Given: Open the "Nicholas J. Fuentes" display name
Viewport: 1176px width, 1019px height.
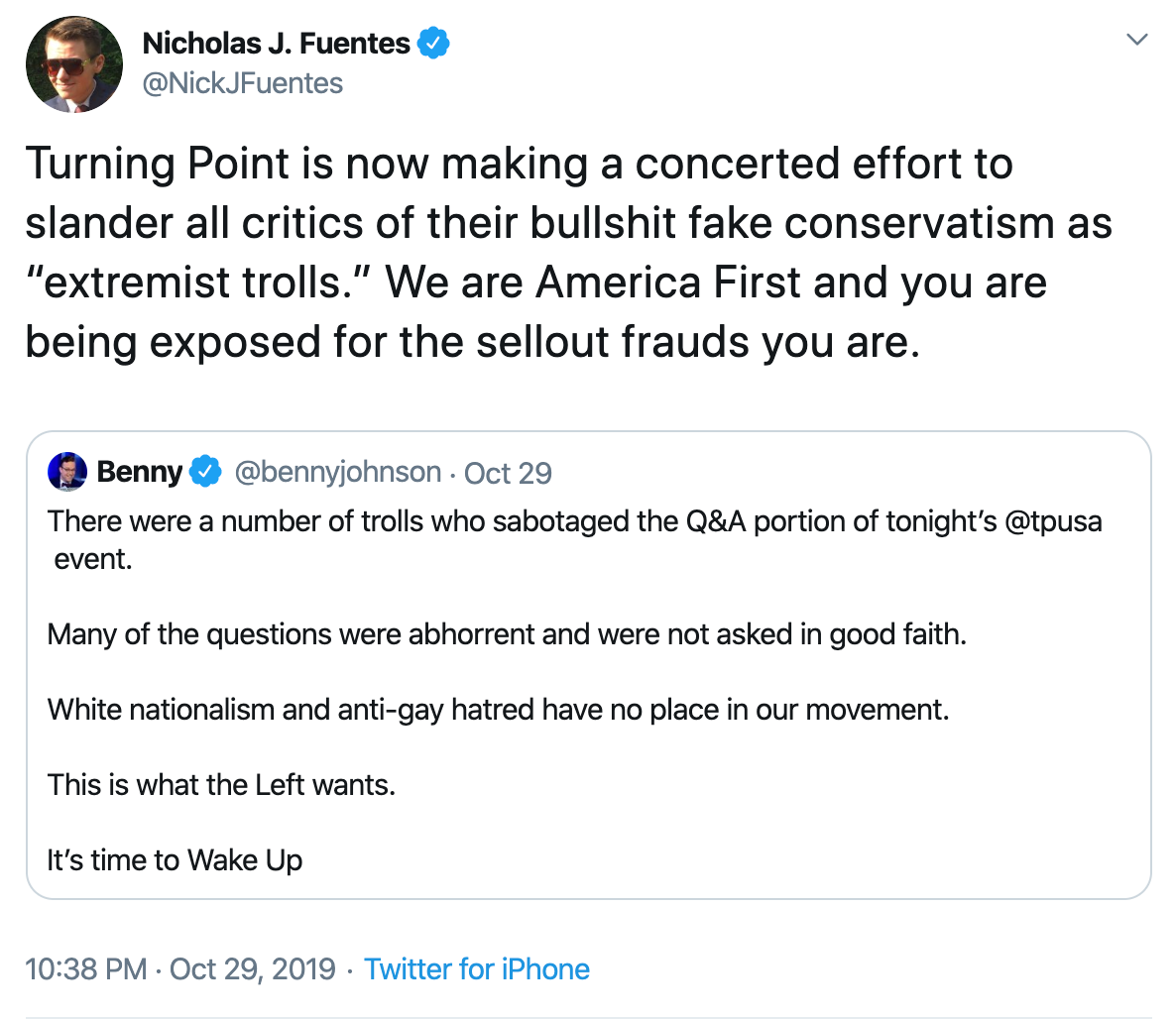Looking at the screenshot, I should [x=276, y=43].
